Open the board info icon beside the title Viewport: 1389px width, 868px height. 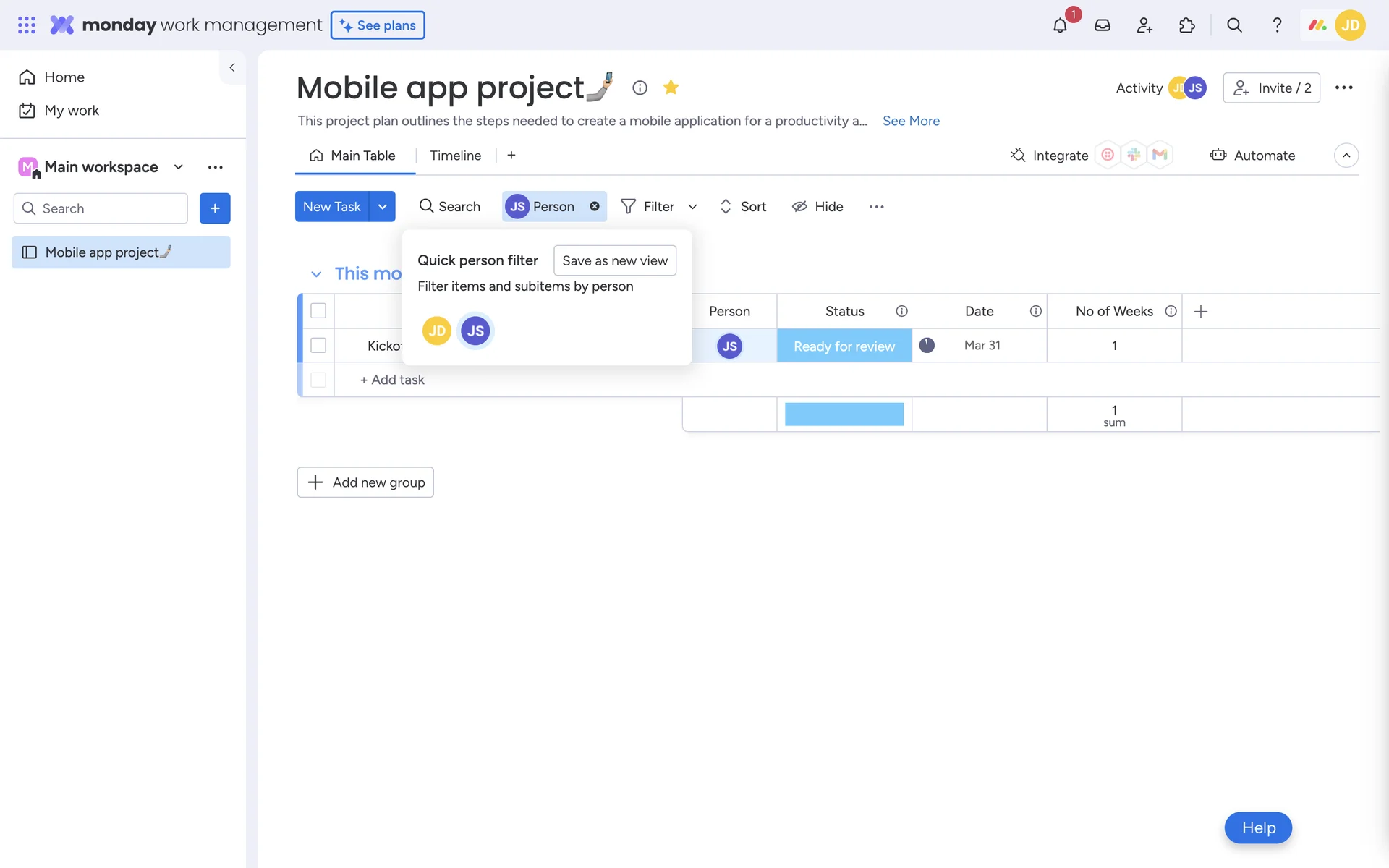(640, 88)
